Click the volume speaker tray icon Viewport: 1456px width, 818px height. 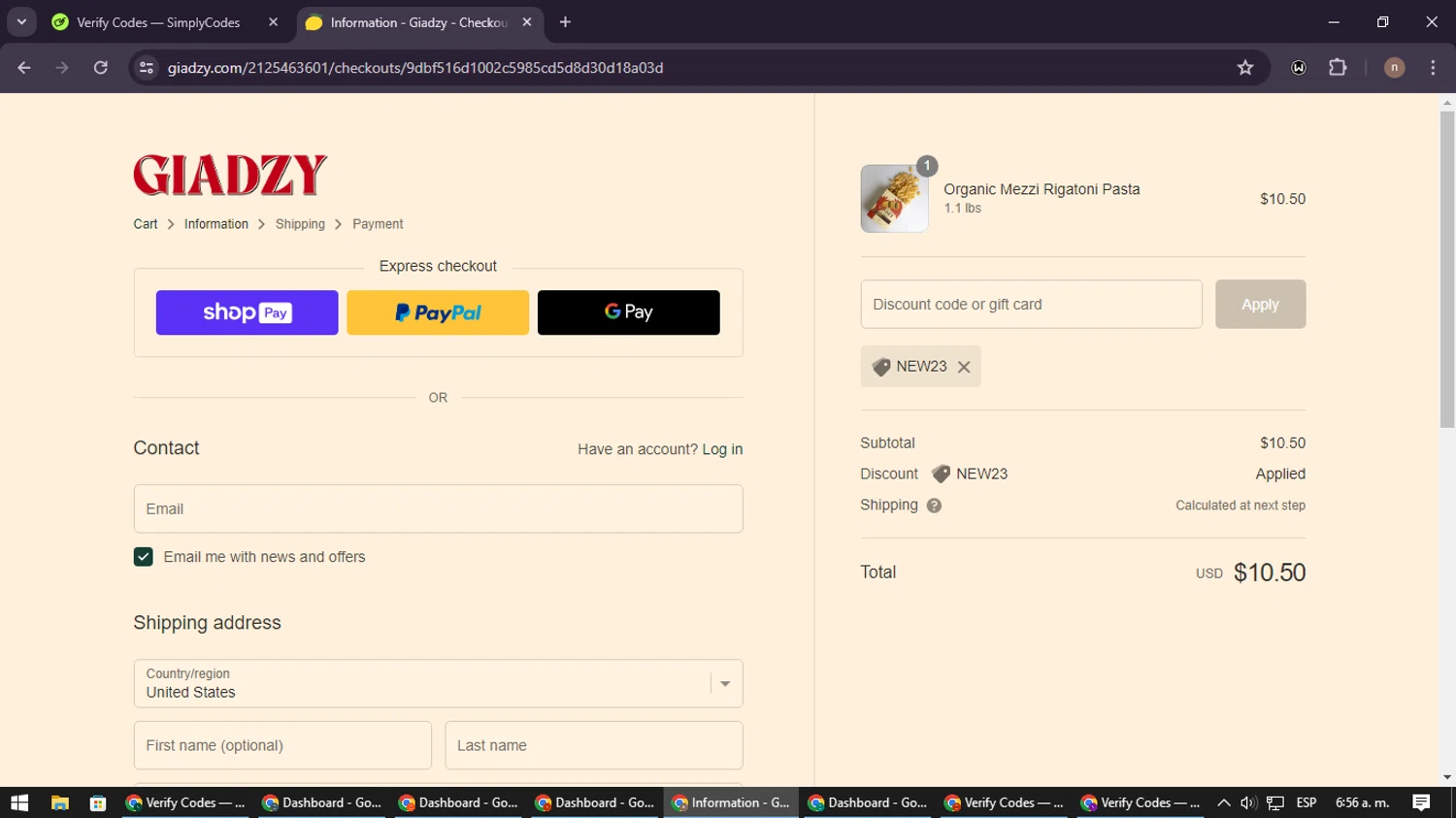click(x=1248, y=802)
